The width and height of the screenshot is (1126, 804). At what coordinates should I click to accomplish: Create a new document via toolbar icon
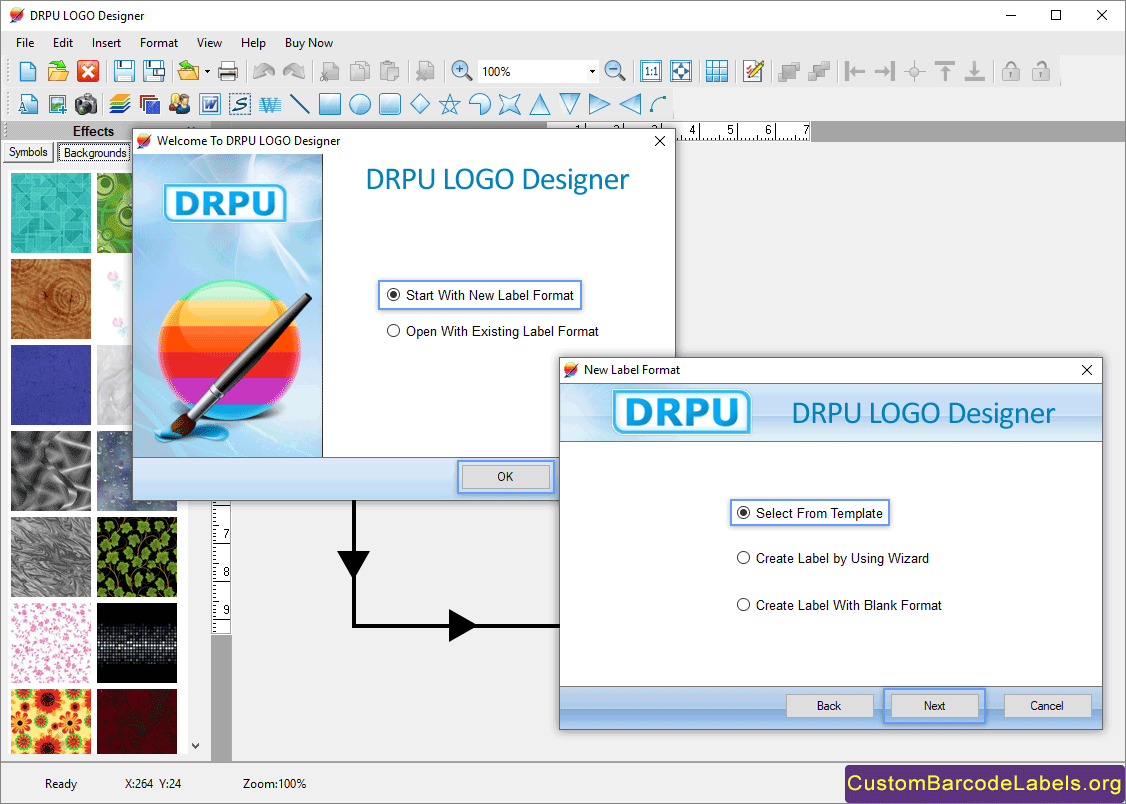click(x=27, y=71)
